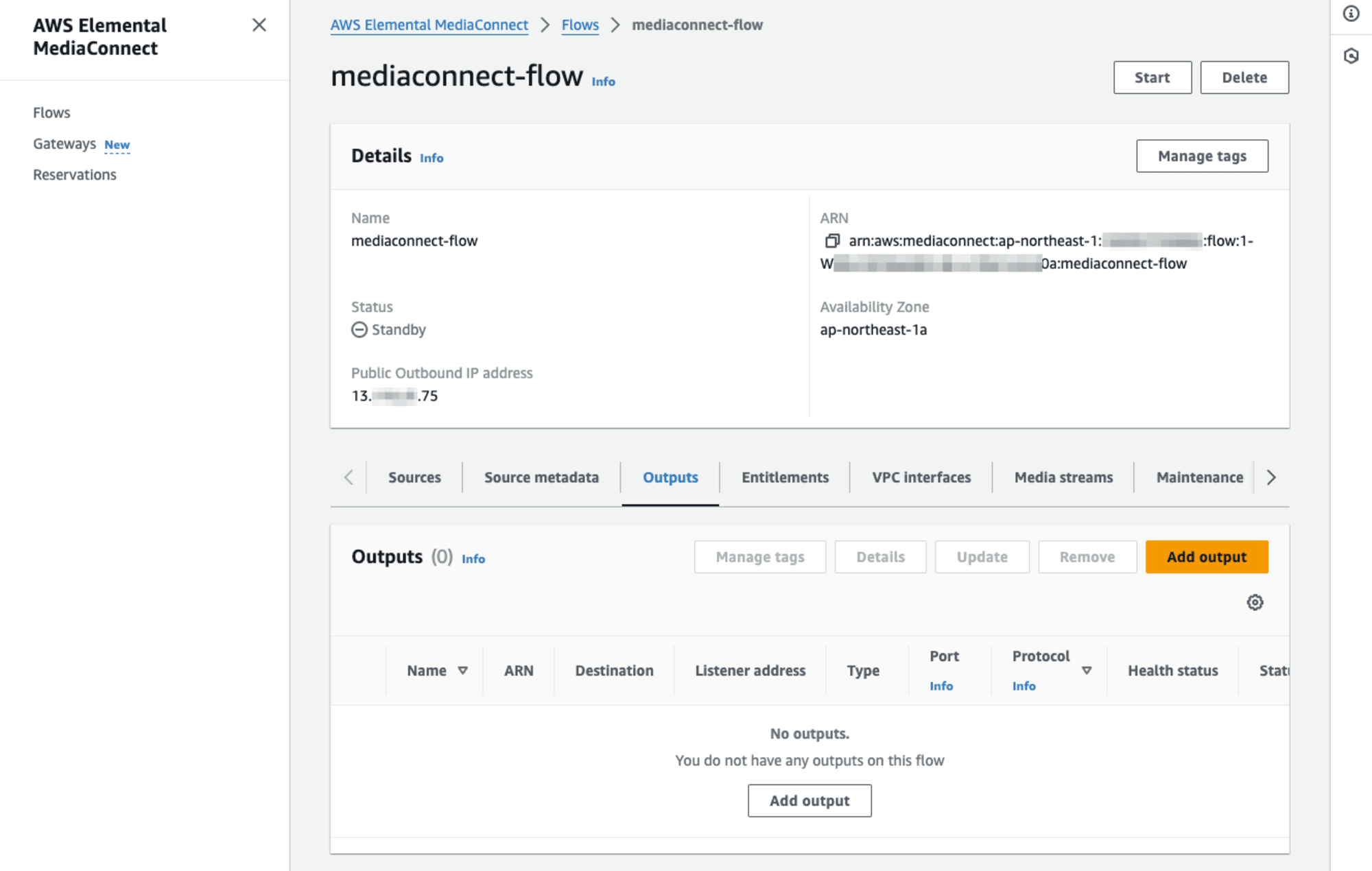The image size is (1372, 871).
Task: Open Flows in the sidebar navigation
Action: 51,112
